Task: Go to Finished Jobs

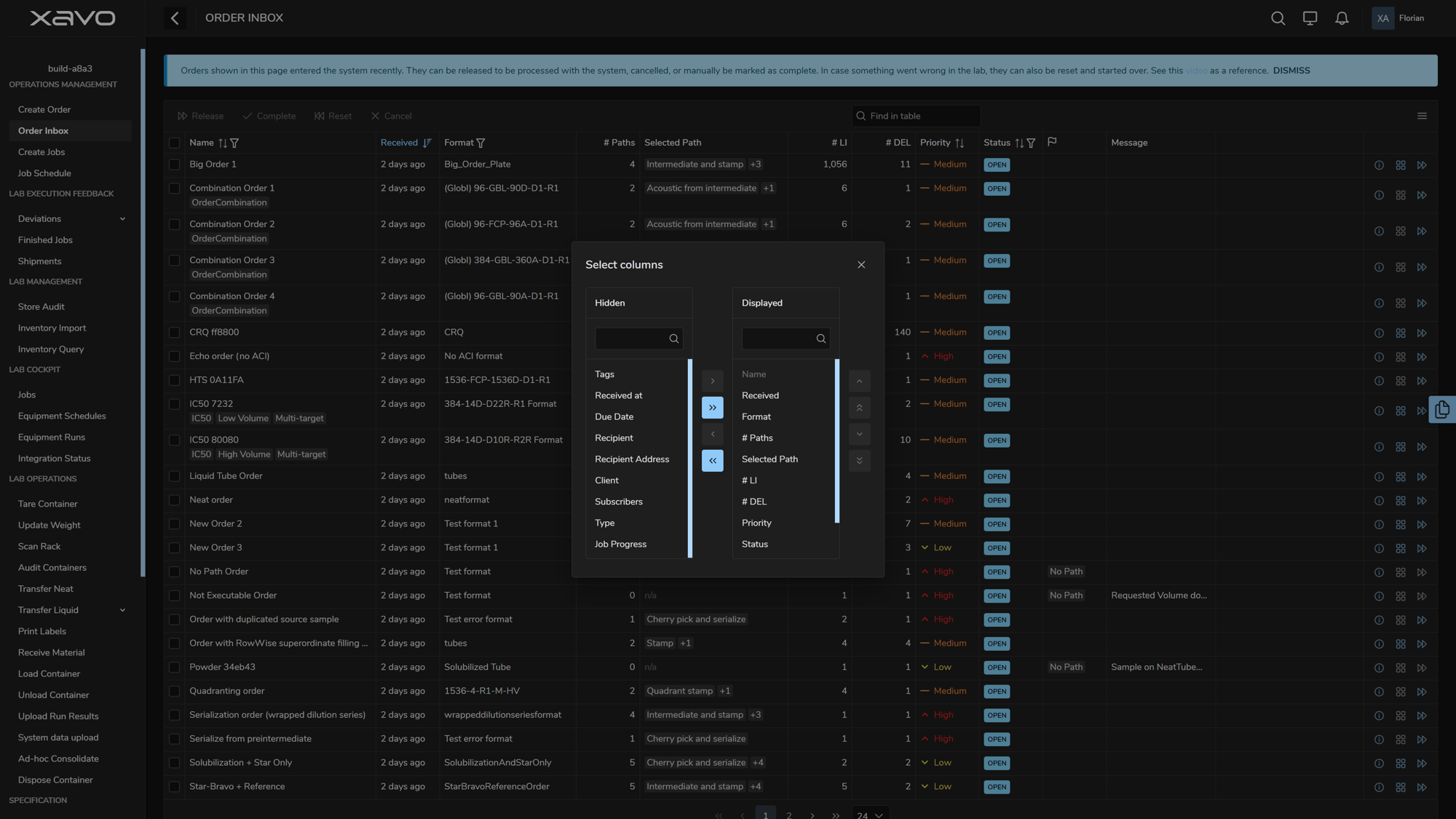Action: pos(45,240)
